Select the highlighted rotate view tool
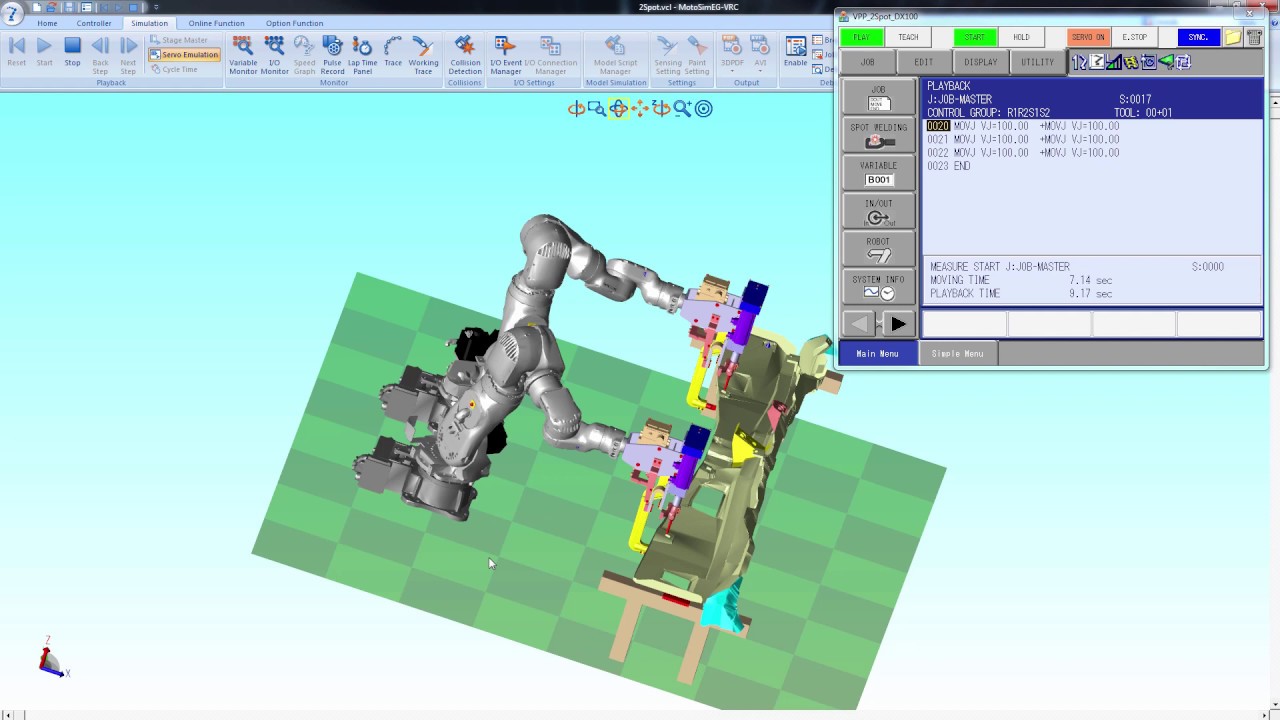This screenshot has height=720, width=1280. [618, 109]
